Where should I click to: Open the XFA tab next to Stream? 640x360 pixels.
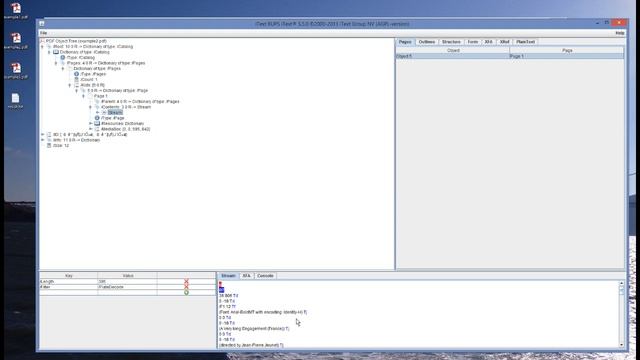coord(247,276)
